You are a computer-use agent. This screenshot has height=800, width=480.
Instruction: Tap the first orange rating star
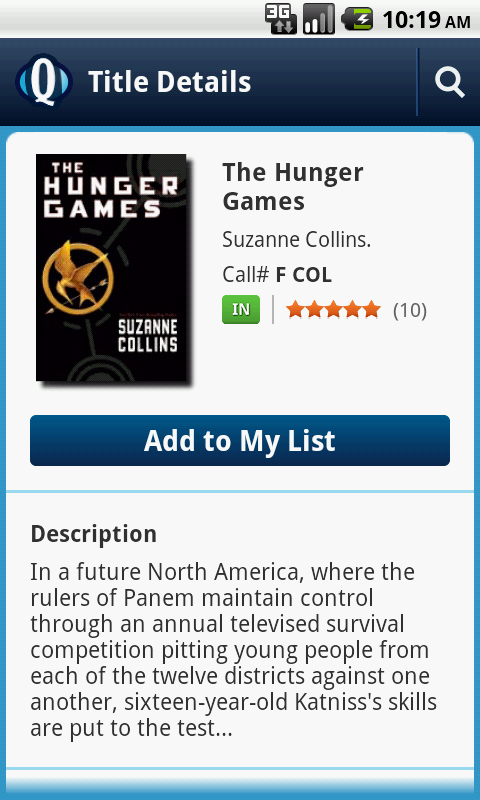295,309
